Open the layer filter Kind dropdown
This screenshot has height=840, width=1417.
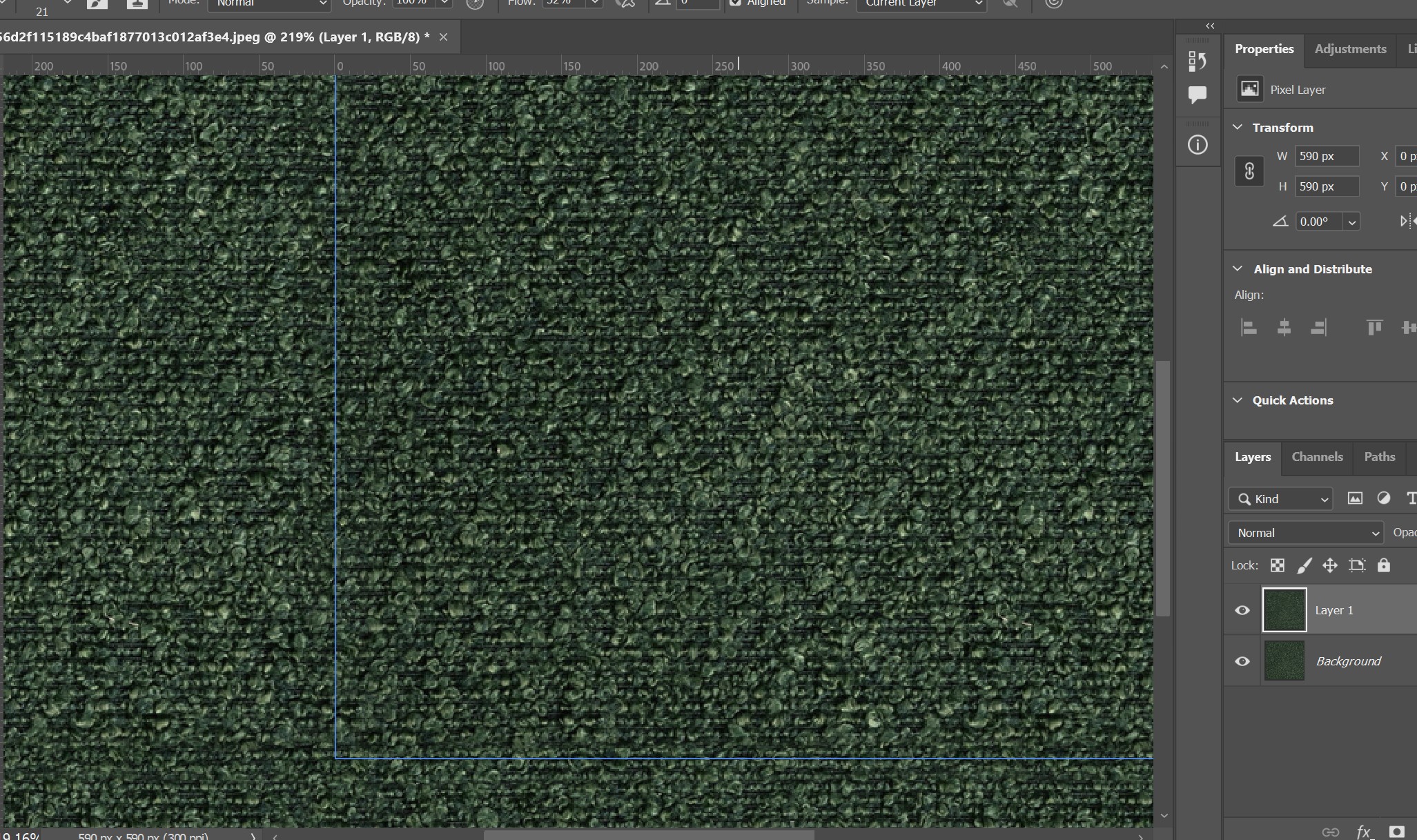click(1280, 499)
